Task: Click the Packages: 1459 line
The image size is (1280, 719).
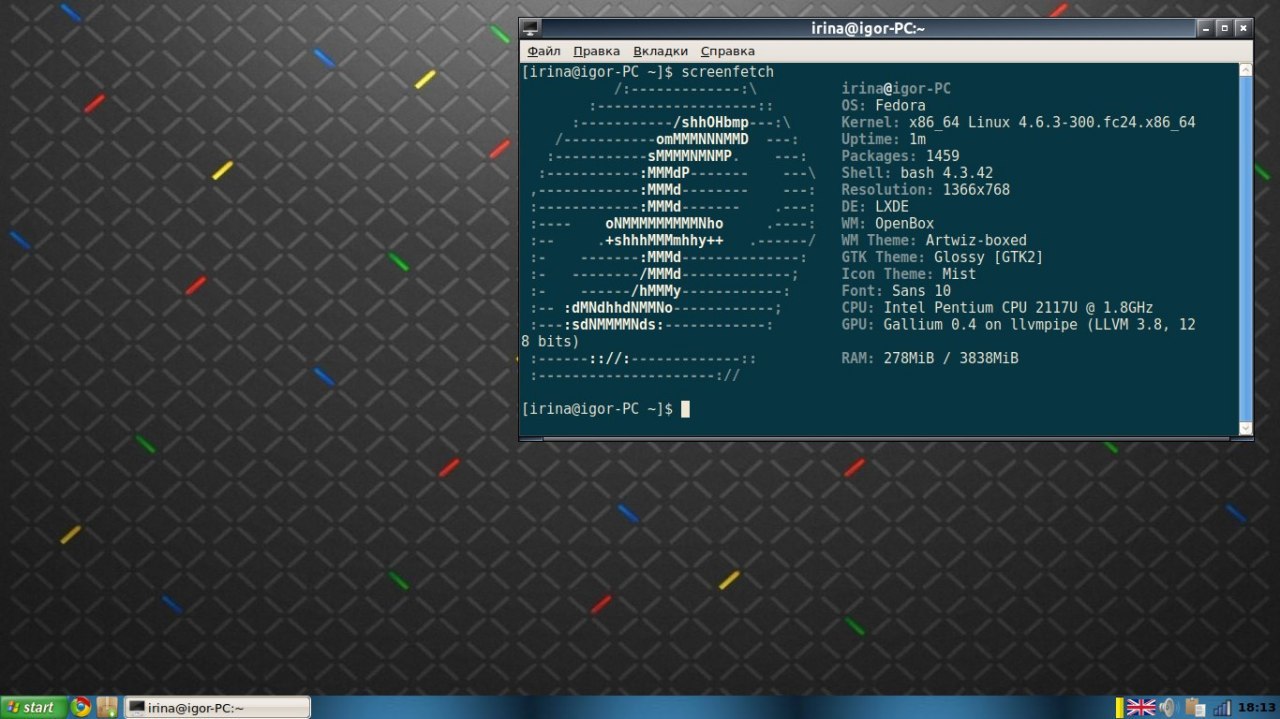Action: pos(900,156)
